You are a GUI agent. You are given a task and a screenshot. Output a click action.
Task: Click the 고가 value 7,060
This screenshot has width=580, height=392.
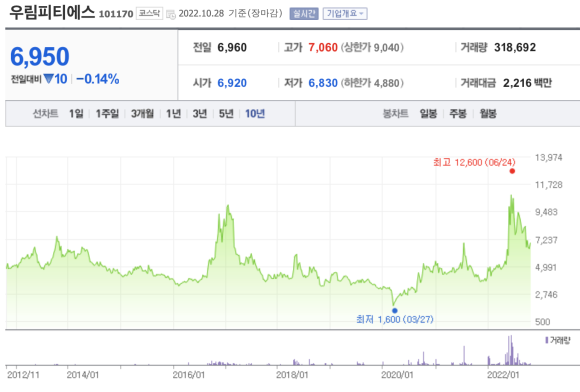pos(323,47)
